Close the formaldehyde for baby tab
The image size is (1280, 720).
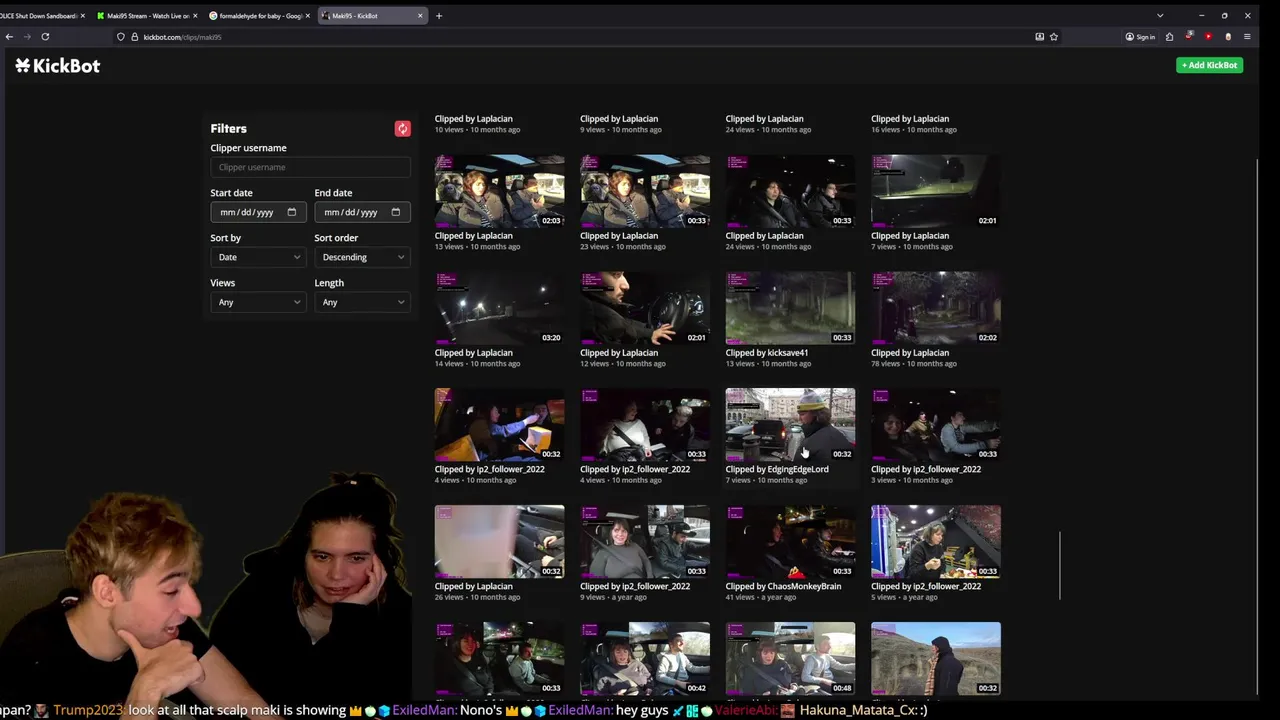coord(308,16)
